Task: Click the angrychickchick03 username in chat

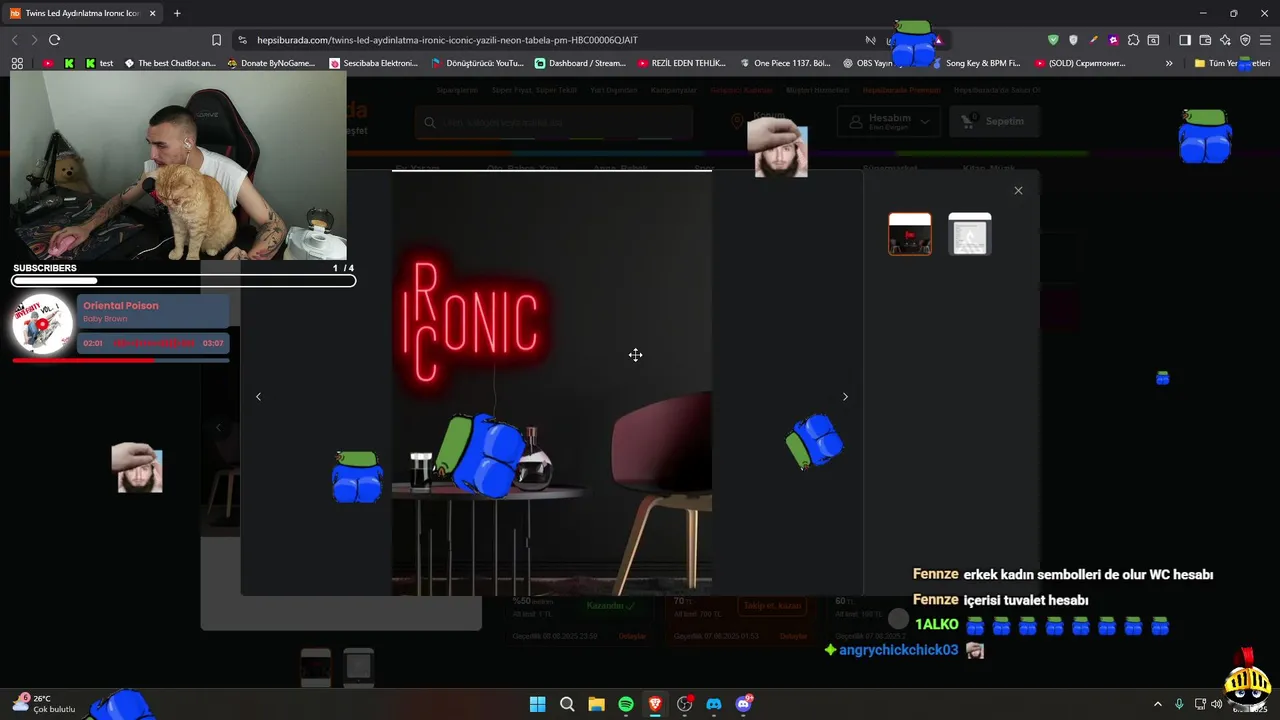Action: coord(898,650)
